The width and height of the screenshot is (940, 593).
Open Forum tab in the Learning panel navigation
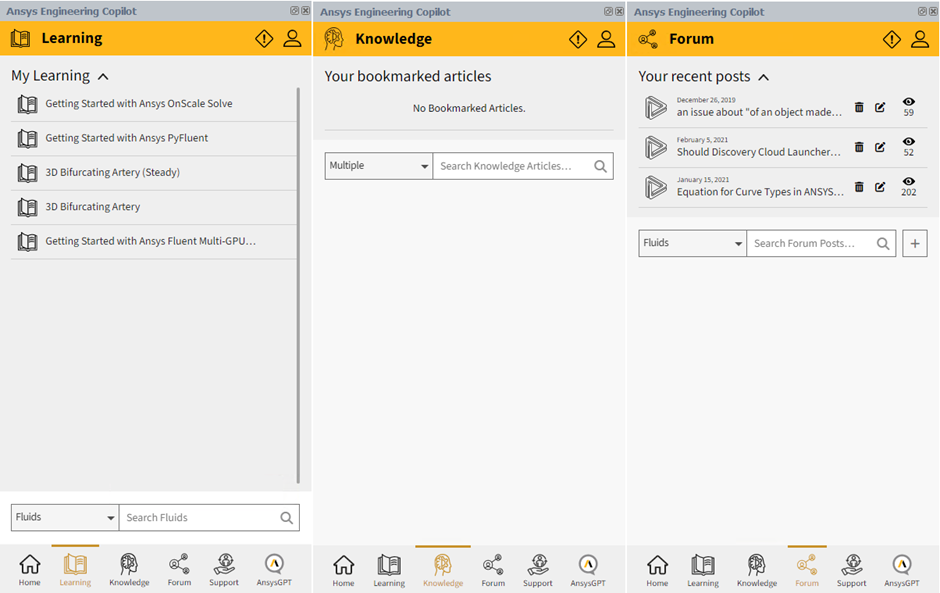tap(179, 570)
